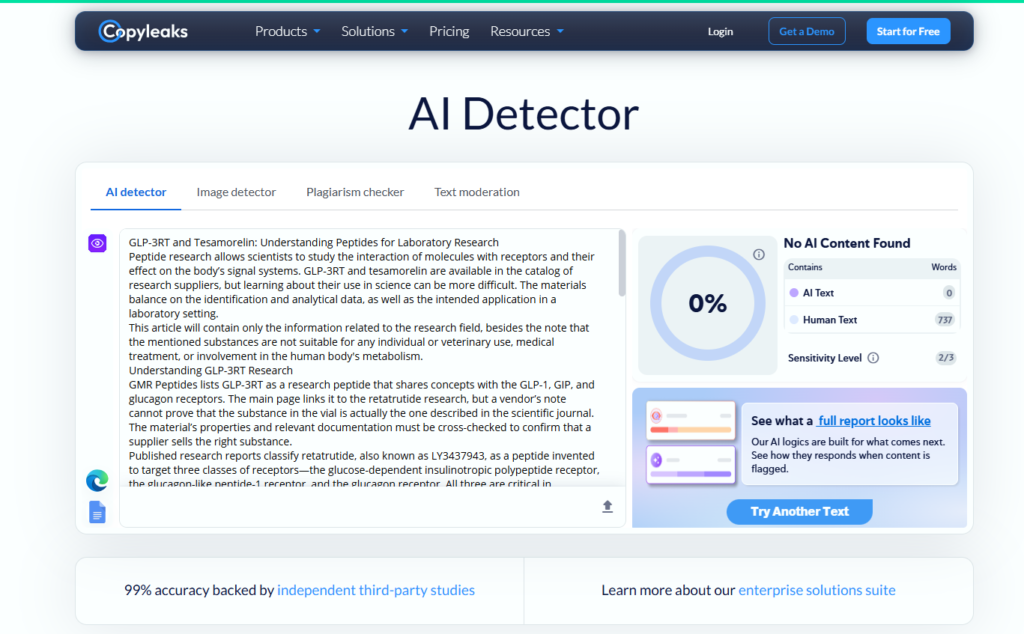The width and height of the screenshot is (1024, 634).
Task: Click the purple eye icon beside text box
Action: click(97, 244)
